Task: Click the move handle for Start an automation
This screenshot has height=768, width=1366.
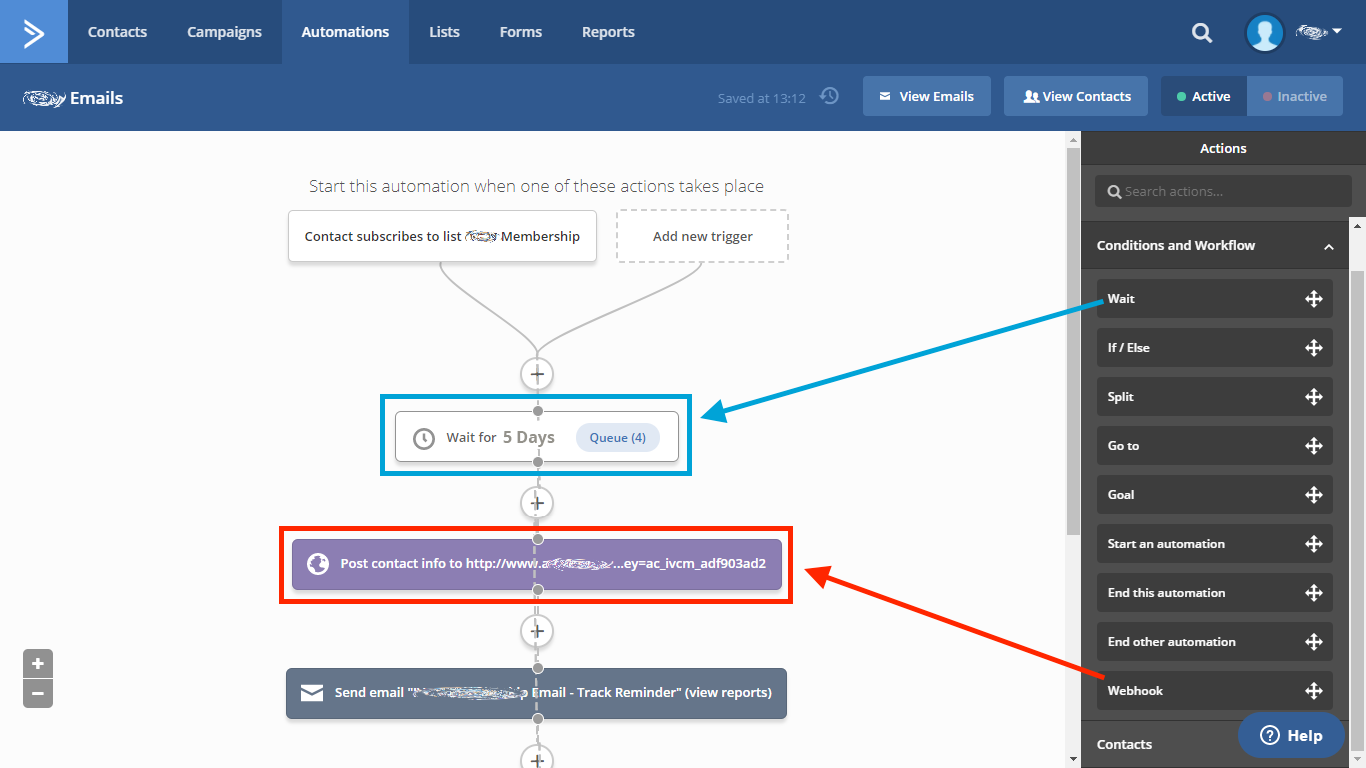Action: coord(1314,544)
